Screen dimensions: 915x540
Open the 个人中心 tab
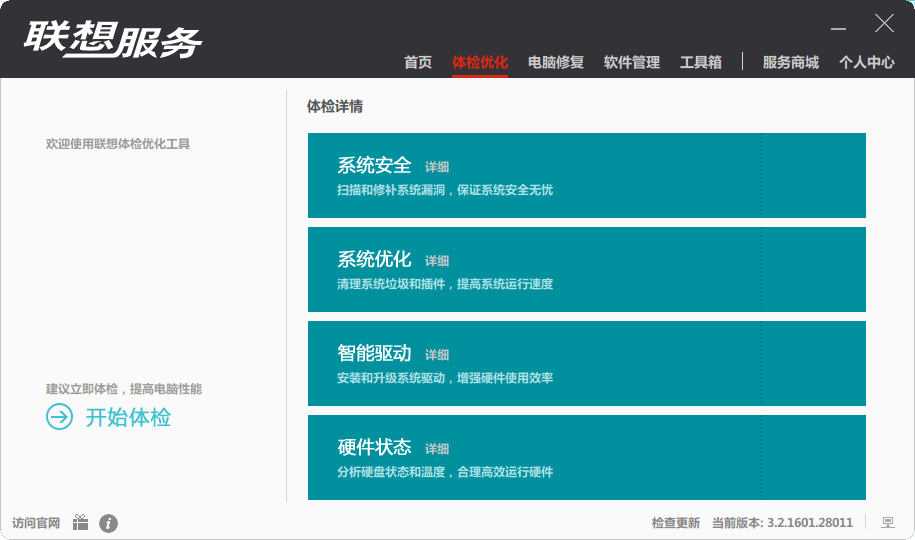coord(867,62)
